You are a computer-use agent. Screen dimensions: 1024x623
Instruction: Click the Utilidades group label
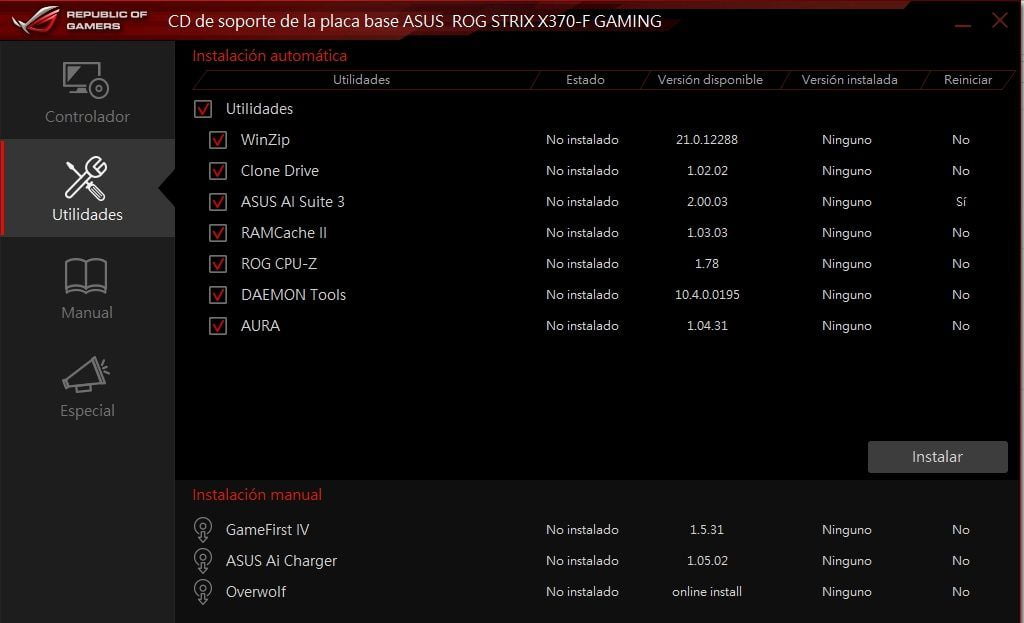point(259,108)
